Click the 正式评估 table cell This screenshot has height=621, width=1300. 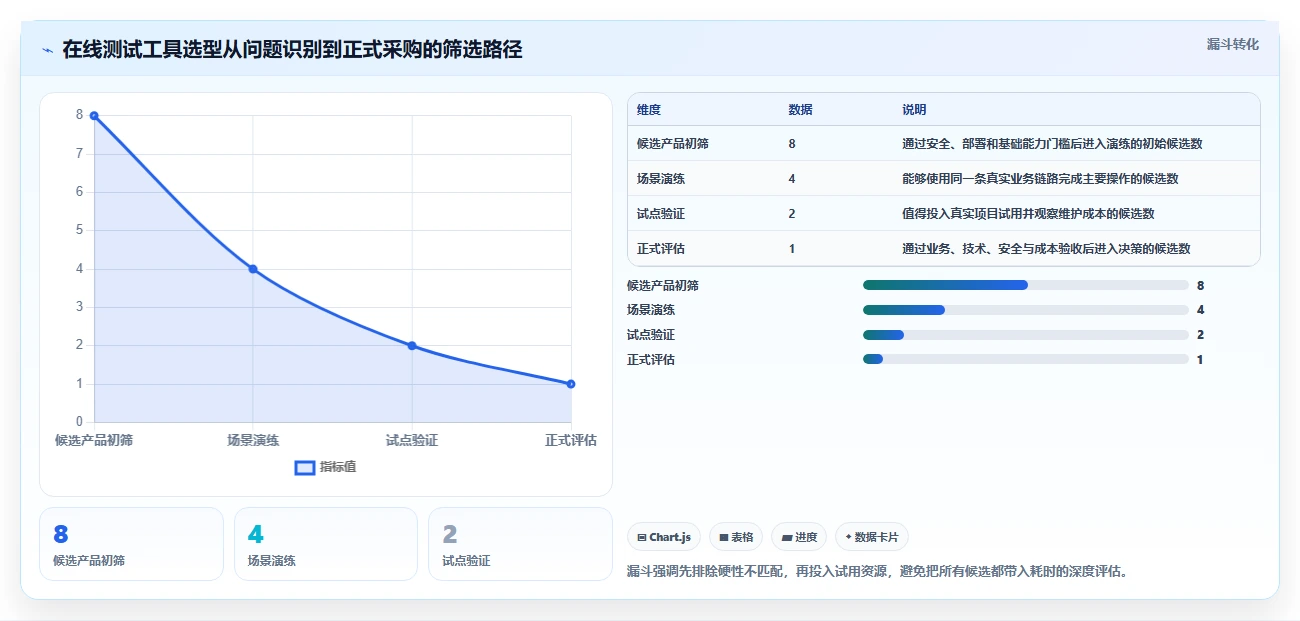coord(661,249)
